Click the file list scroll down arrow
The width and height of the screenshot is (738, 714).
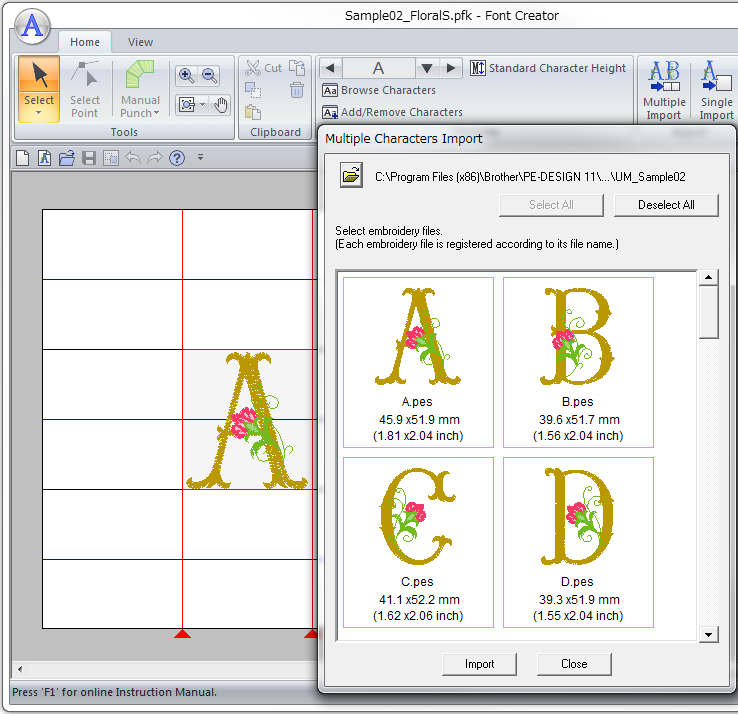(x=709, y=634)
